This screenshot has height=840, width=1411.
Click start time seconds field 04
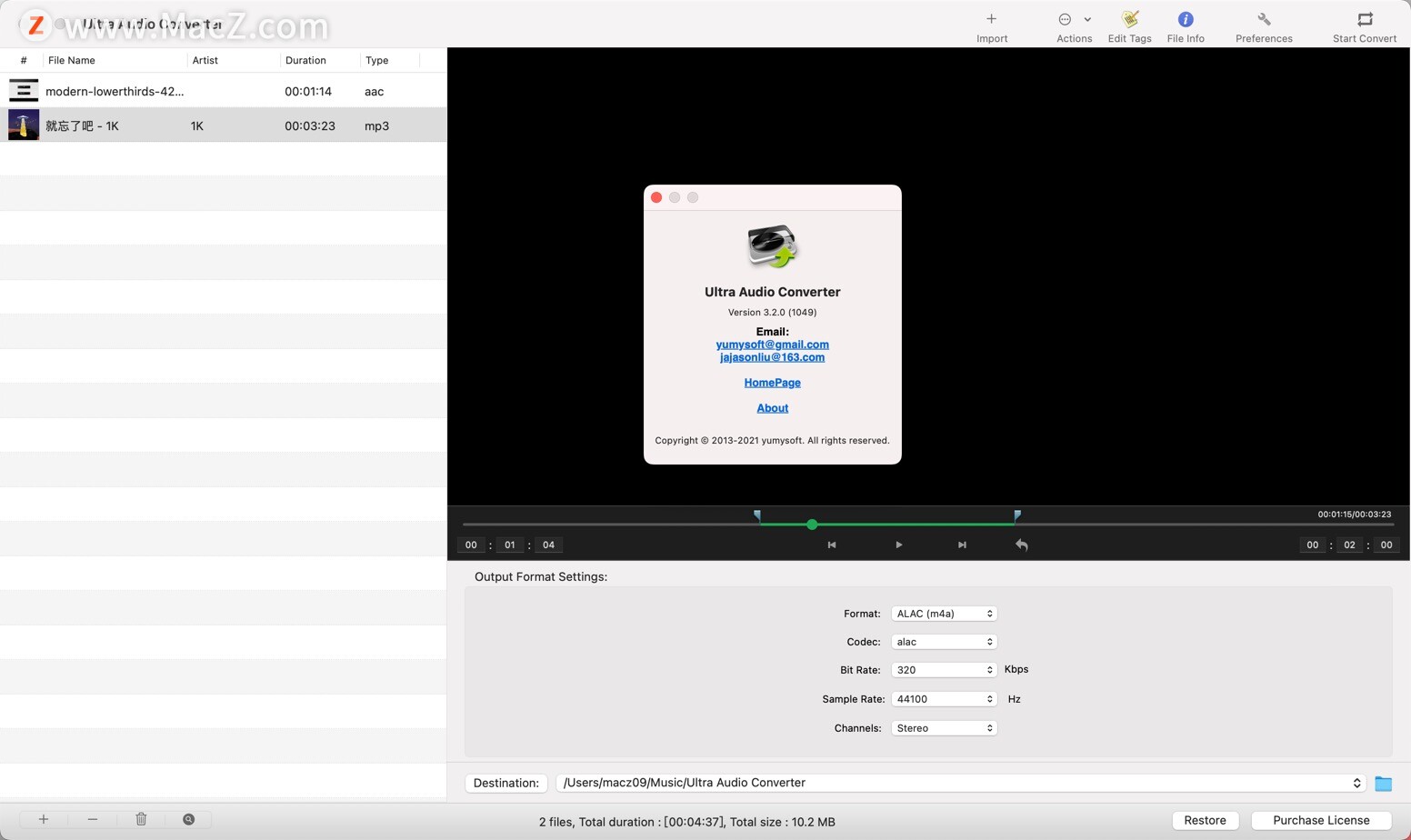click(x=548, y=545)
